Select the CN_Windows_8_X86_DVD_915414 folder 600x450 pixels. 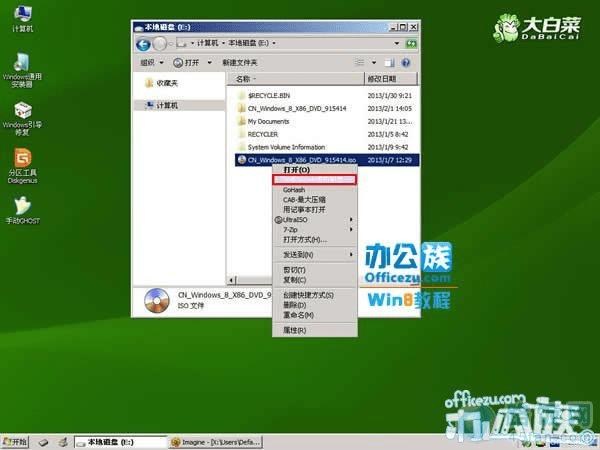point(297,109)
